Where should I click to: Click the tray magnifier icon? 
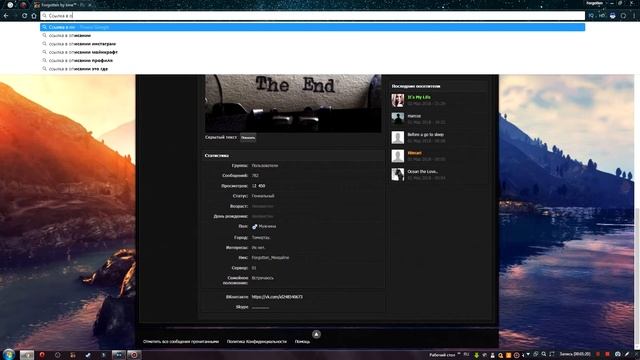click(544, 354)
